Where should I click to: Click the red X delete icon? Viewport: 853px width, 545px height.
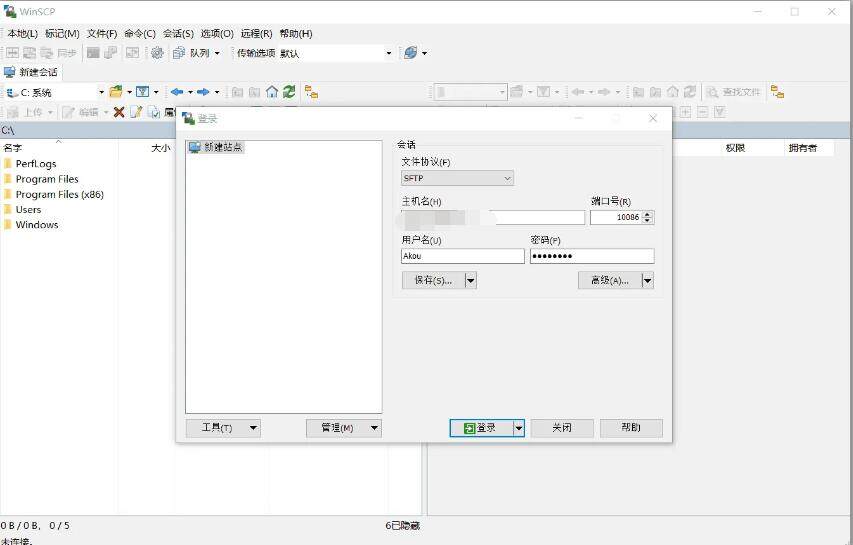tap(119, 112)
